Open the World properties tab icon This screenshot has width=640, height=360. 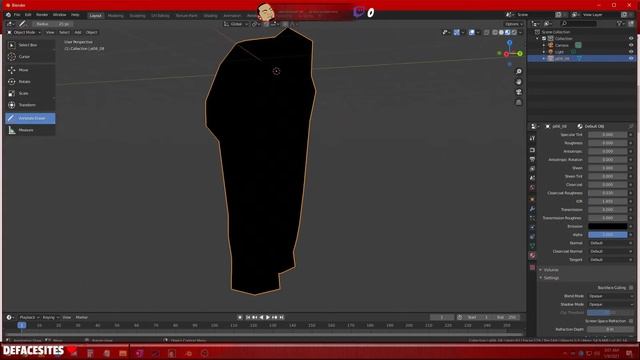coord(532,188)
